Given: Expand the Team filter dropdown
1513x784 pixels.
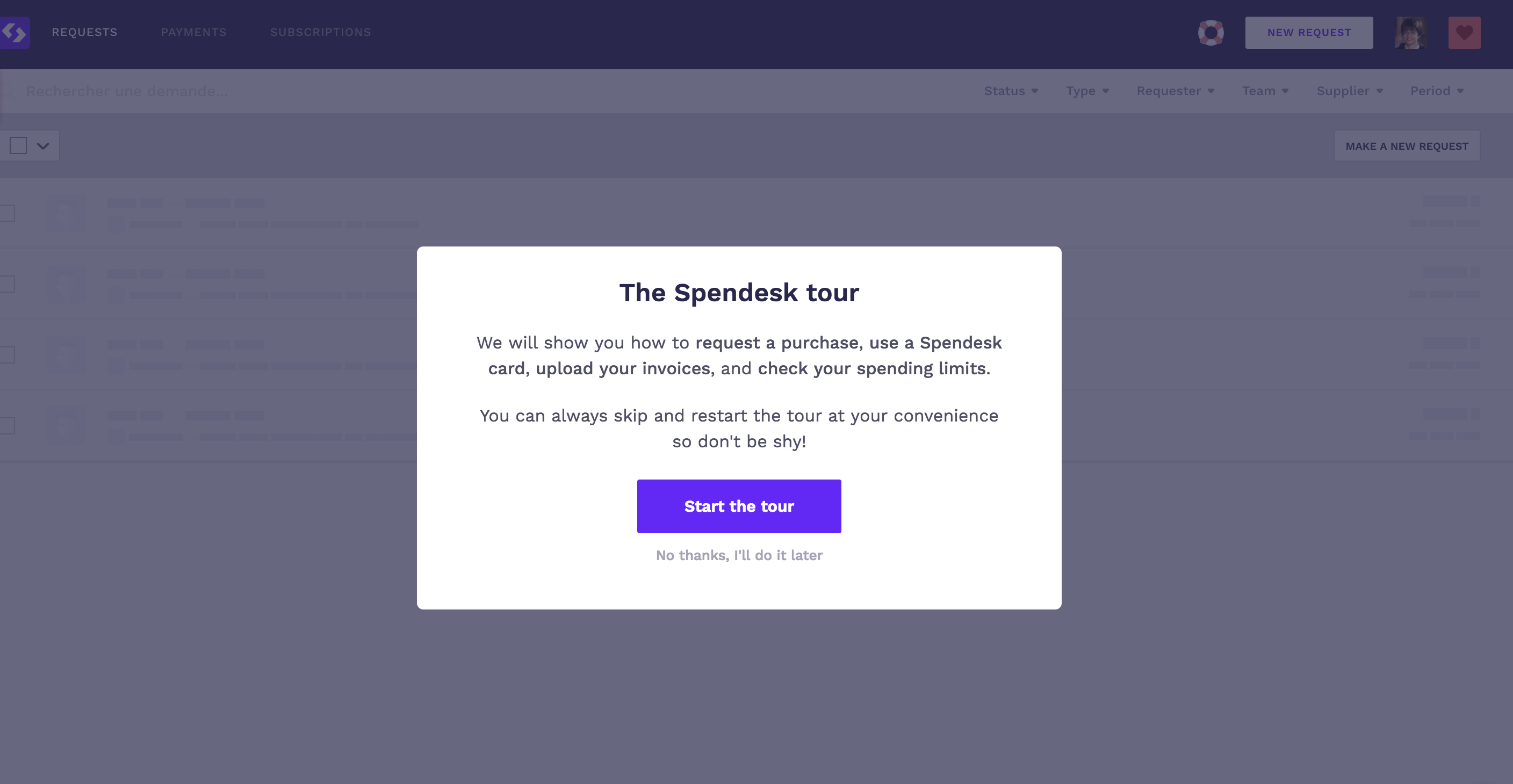Looking at the screenshot, I should pyautogui.click(x=1265, y=90).
